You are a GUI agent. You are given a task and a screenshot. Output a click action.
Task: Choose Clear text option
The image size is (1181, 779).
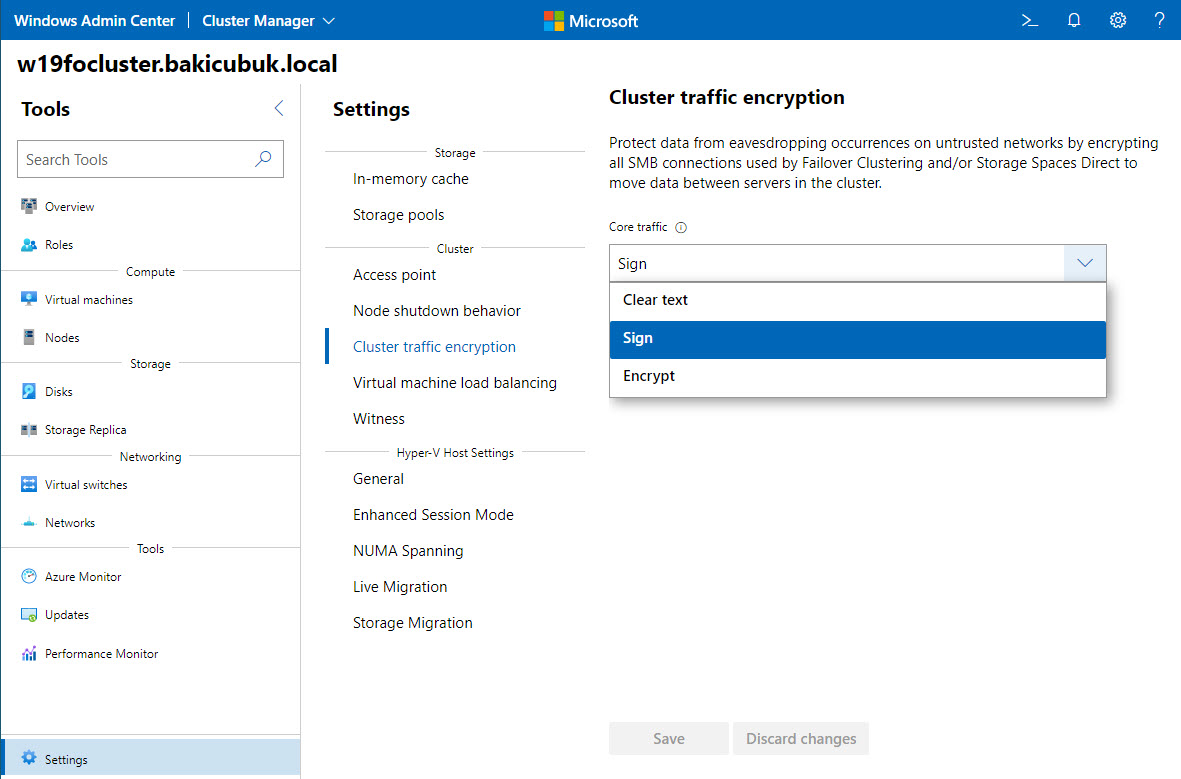[858, 300]
